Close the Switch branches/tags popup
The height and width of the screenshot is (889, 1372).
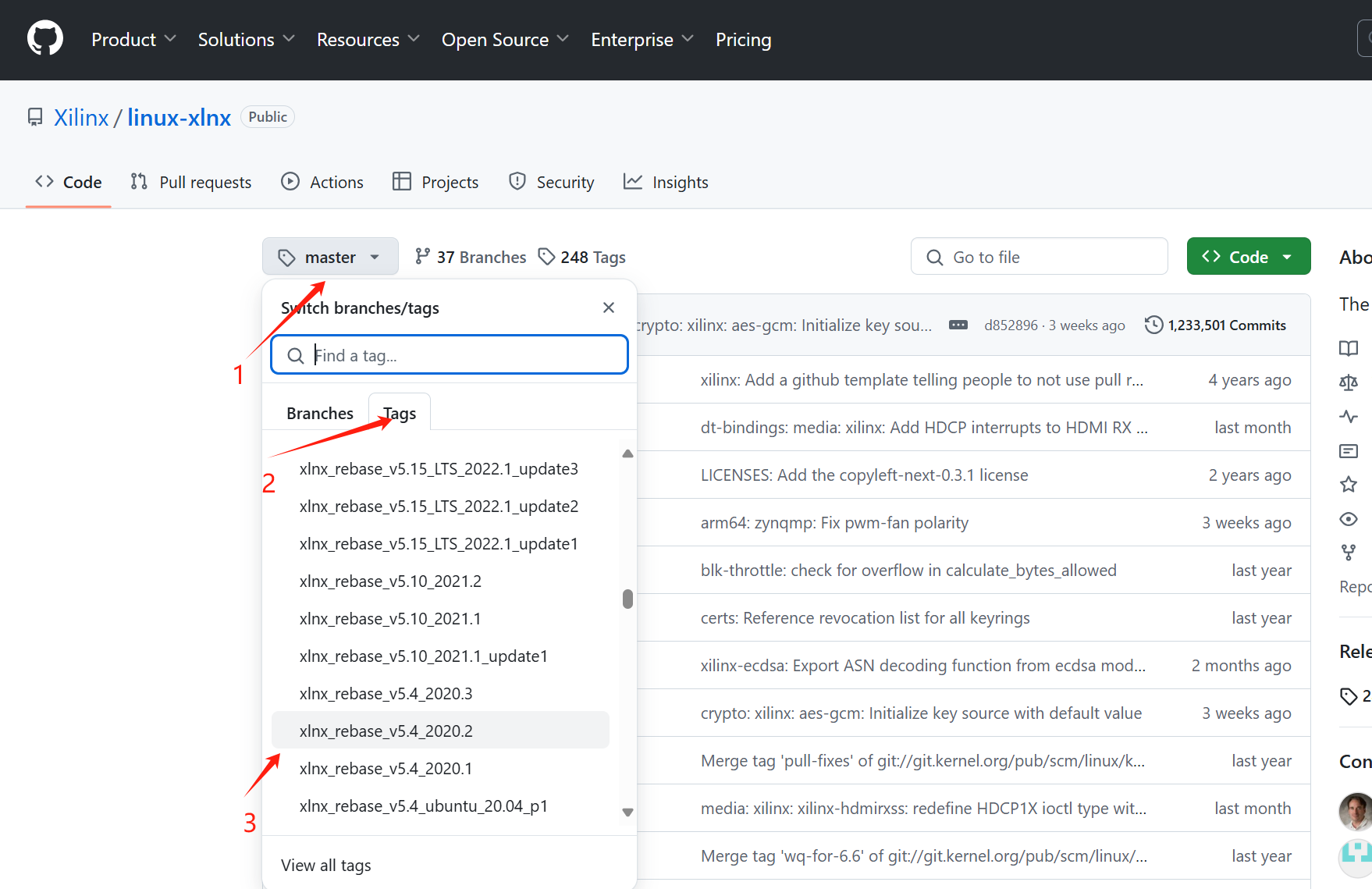tap(609, 308)
